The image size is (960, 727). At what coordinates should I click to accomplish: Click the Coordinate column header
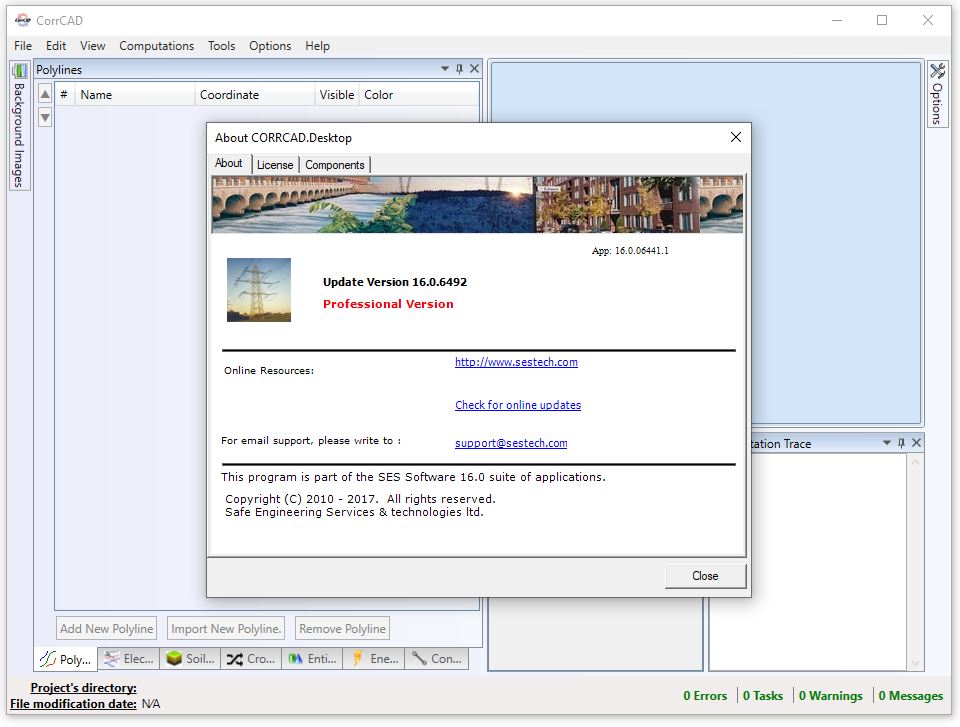tap(229, 95)
